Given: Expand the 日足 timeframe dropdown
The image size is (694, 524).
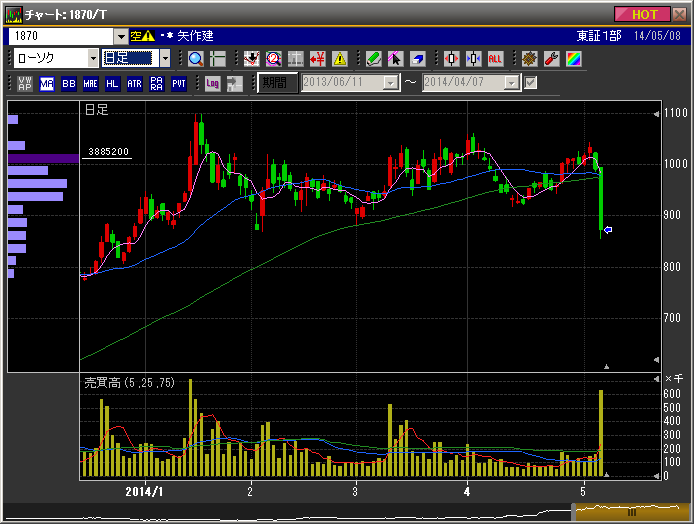Looking at the screenshot, I should click(x=165, y=59).
